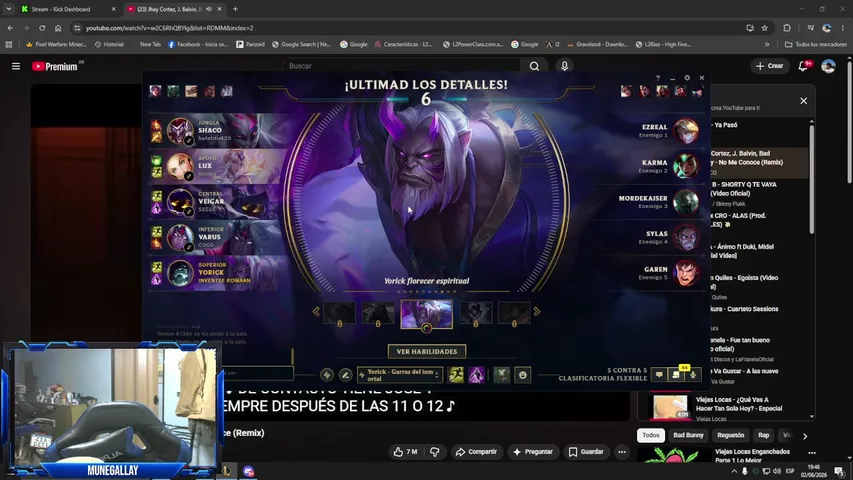
Task: Reload the current page
Action: click(42, 28)
